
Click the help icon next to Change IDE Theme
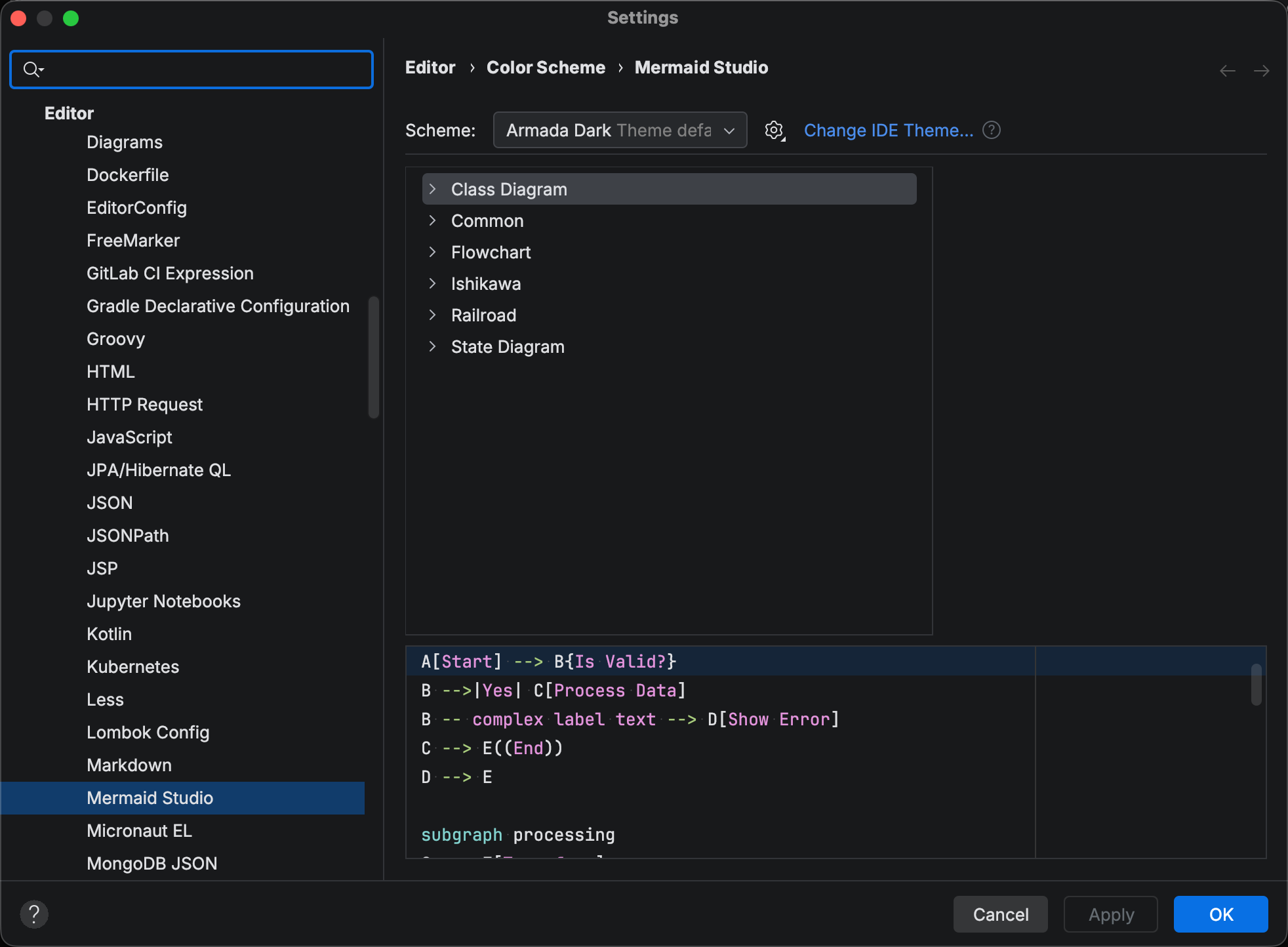[992, 131]
